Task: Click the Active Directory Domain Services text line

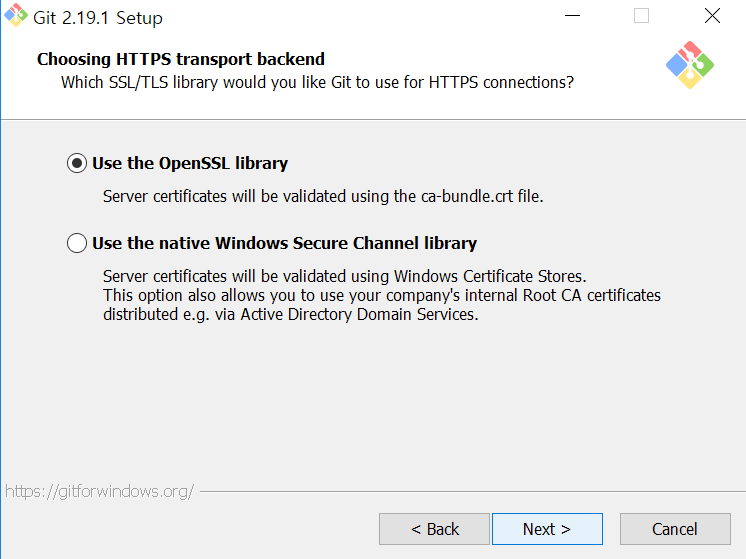Action: [x=291, y=314]
